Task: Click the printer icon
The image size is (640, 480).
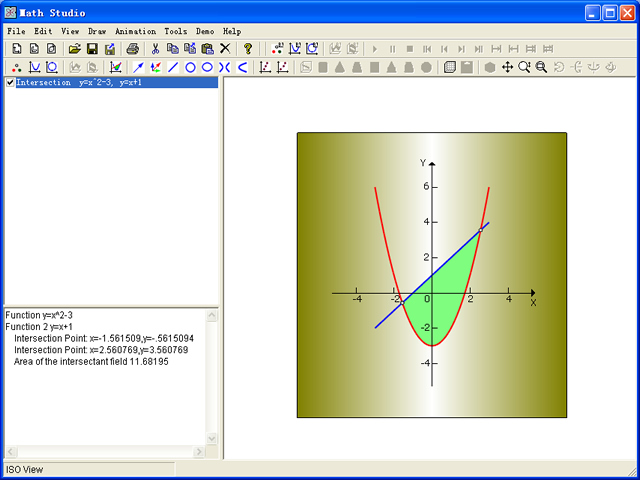Action: tap(133, 49)
